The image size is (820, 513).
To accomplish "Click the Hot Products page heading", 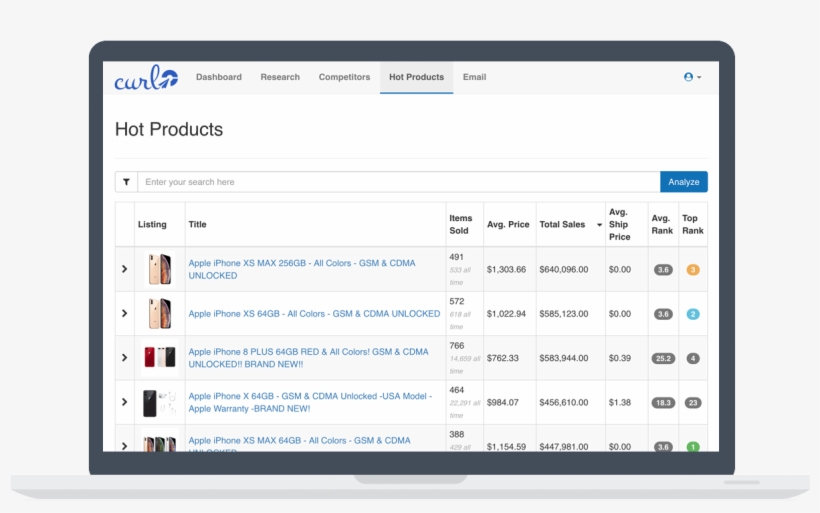I will (x=169, y=129).
